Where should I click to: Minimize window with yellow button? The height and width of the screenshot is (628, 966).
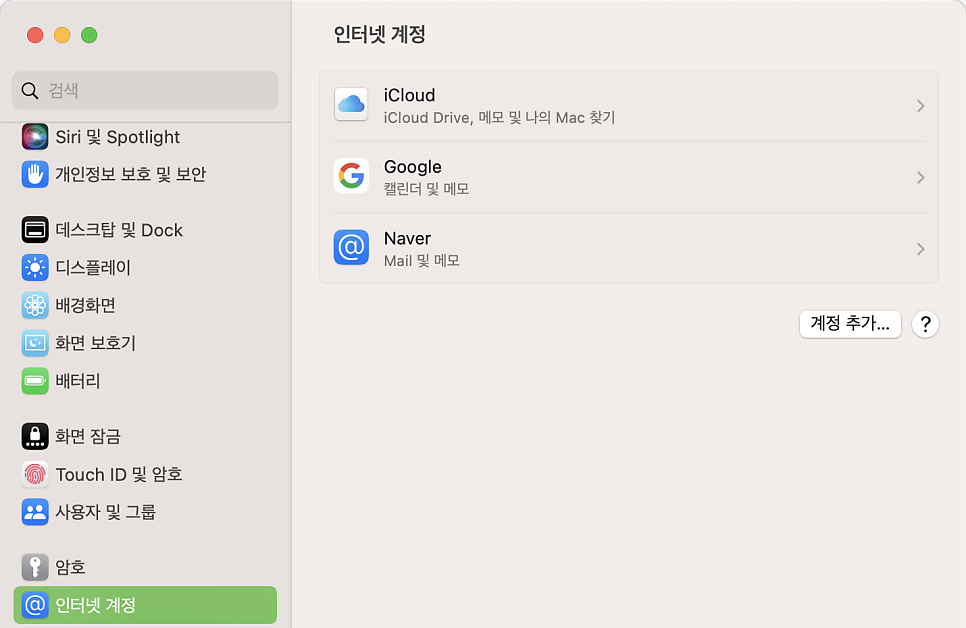(x=62, y=35)
